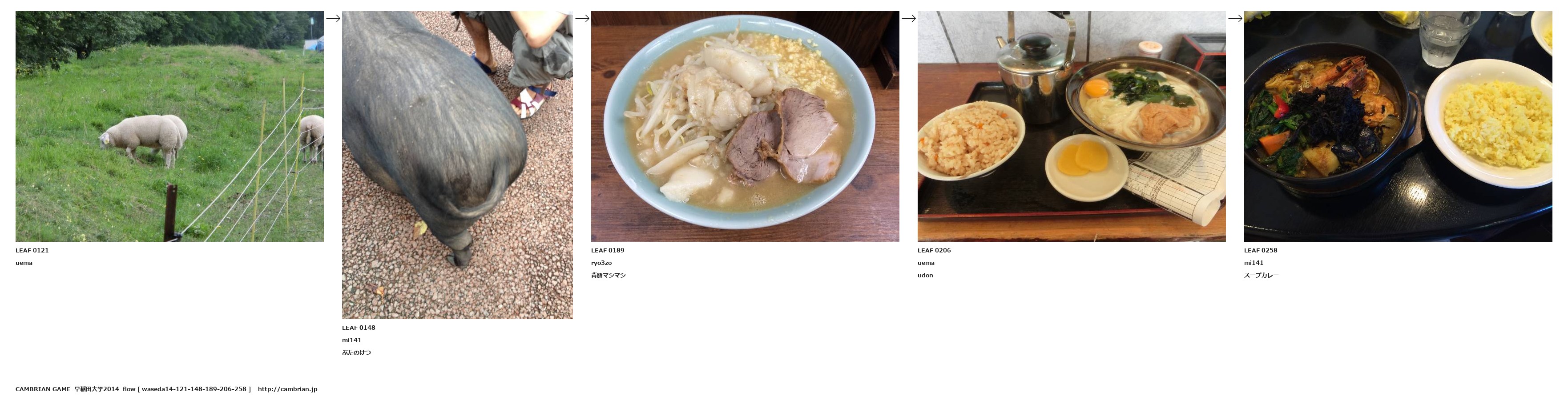The width and height of the screenshot is (1568, 400).
Task: Click the LEAF 0206 label
Action: 934,251
